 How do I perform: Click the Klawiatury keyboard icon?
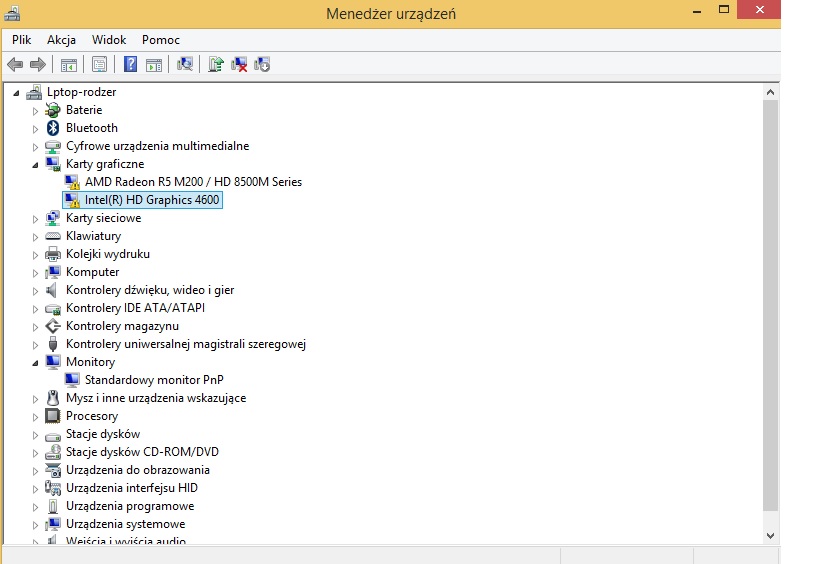click(53, 236)
